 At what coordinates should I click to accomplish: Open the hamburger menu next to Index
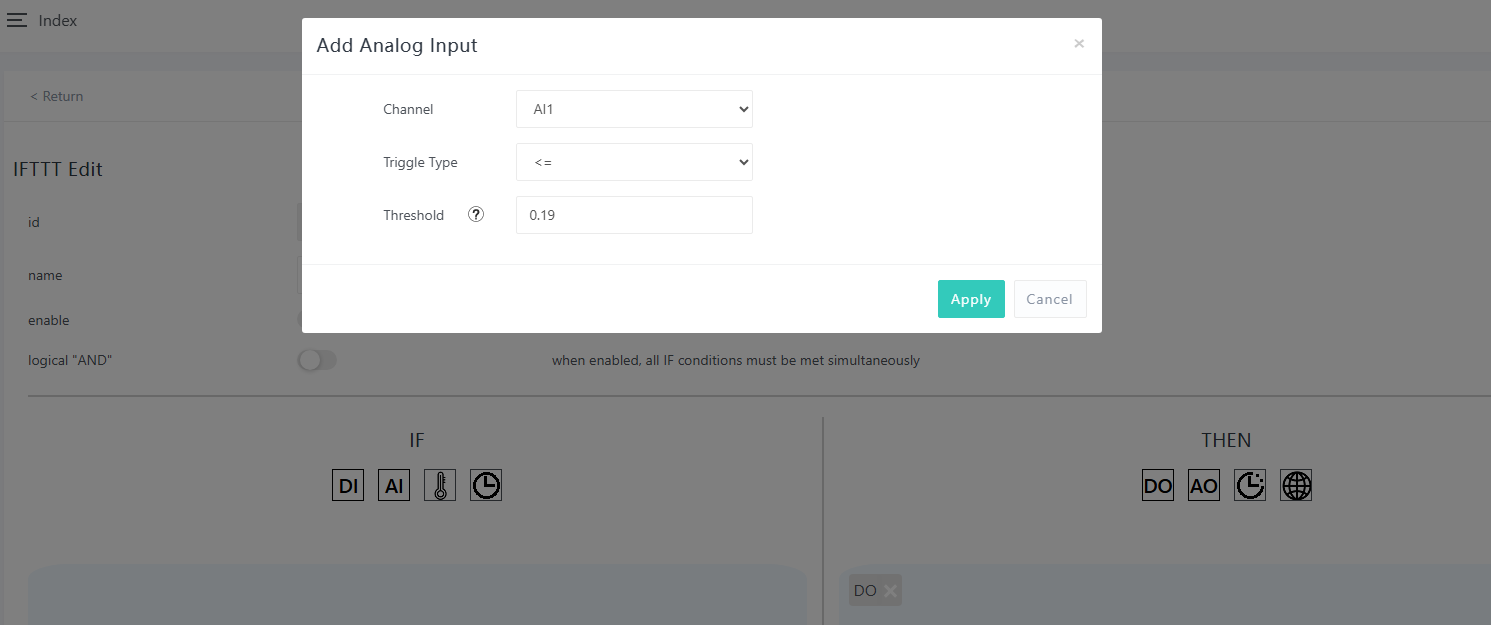click(x=17, y=20)
